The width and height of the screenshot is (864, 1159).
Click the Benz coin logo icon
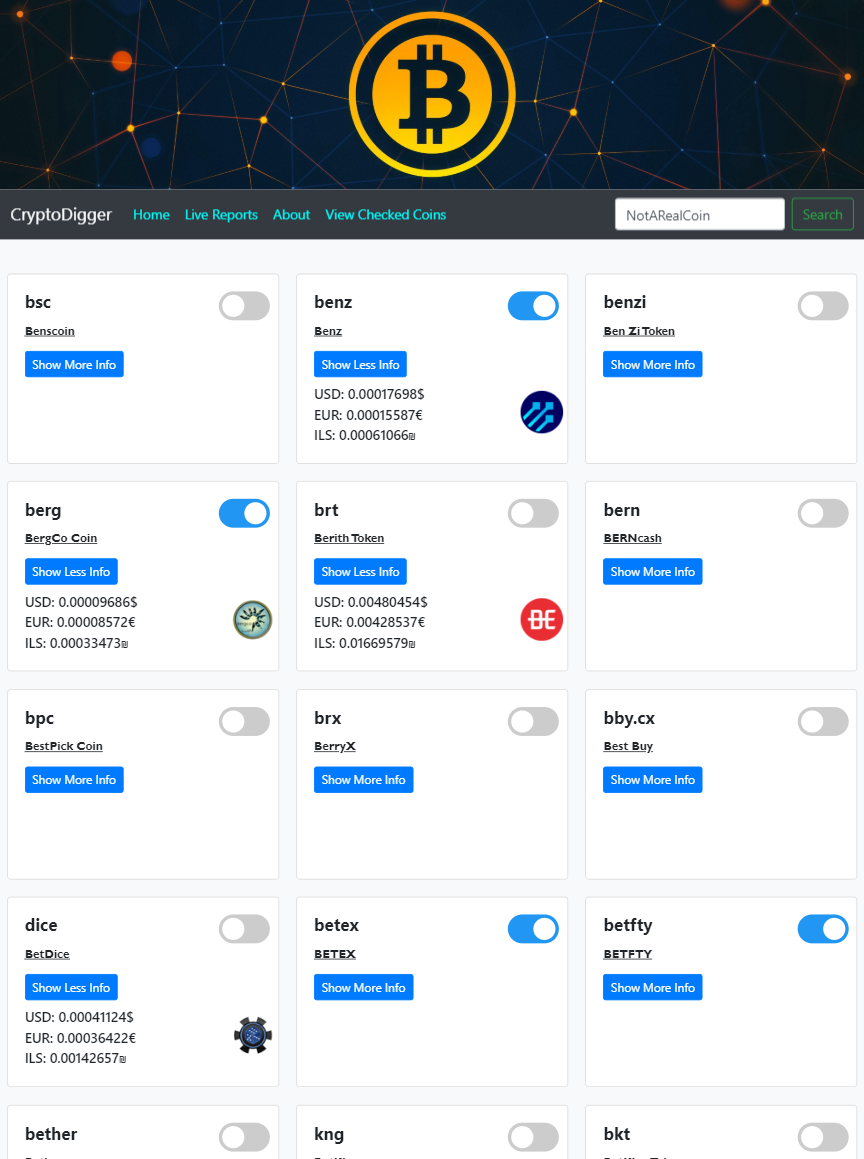click(x=542, y=412)
